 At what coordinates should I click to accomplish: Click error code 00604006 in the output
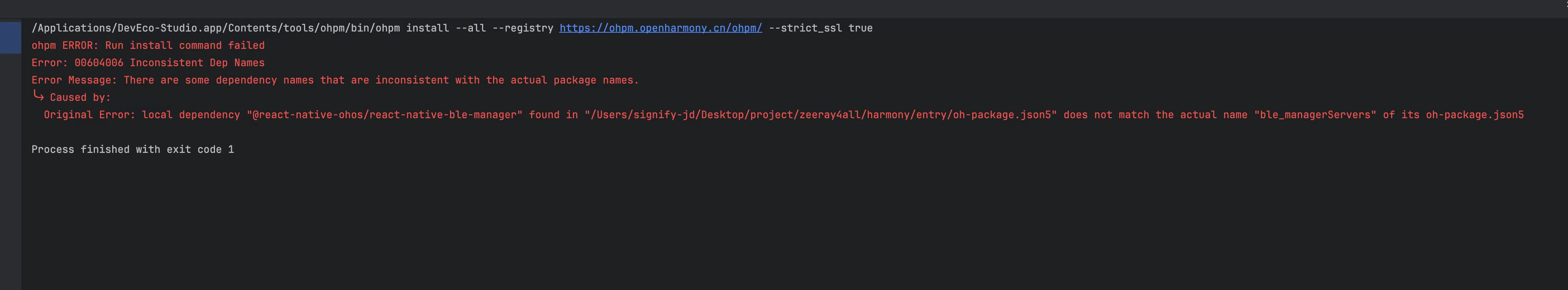(98, 63)
